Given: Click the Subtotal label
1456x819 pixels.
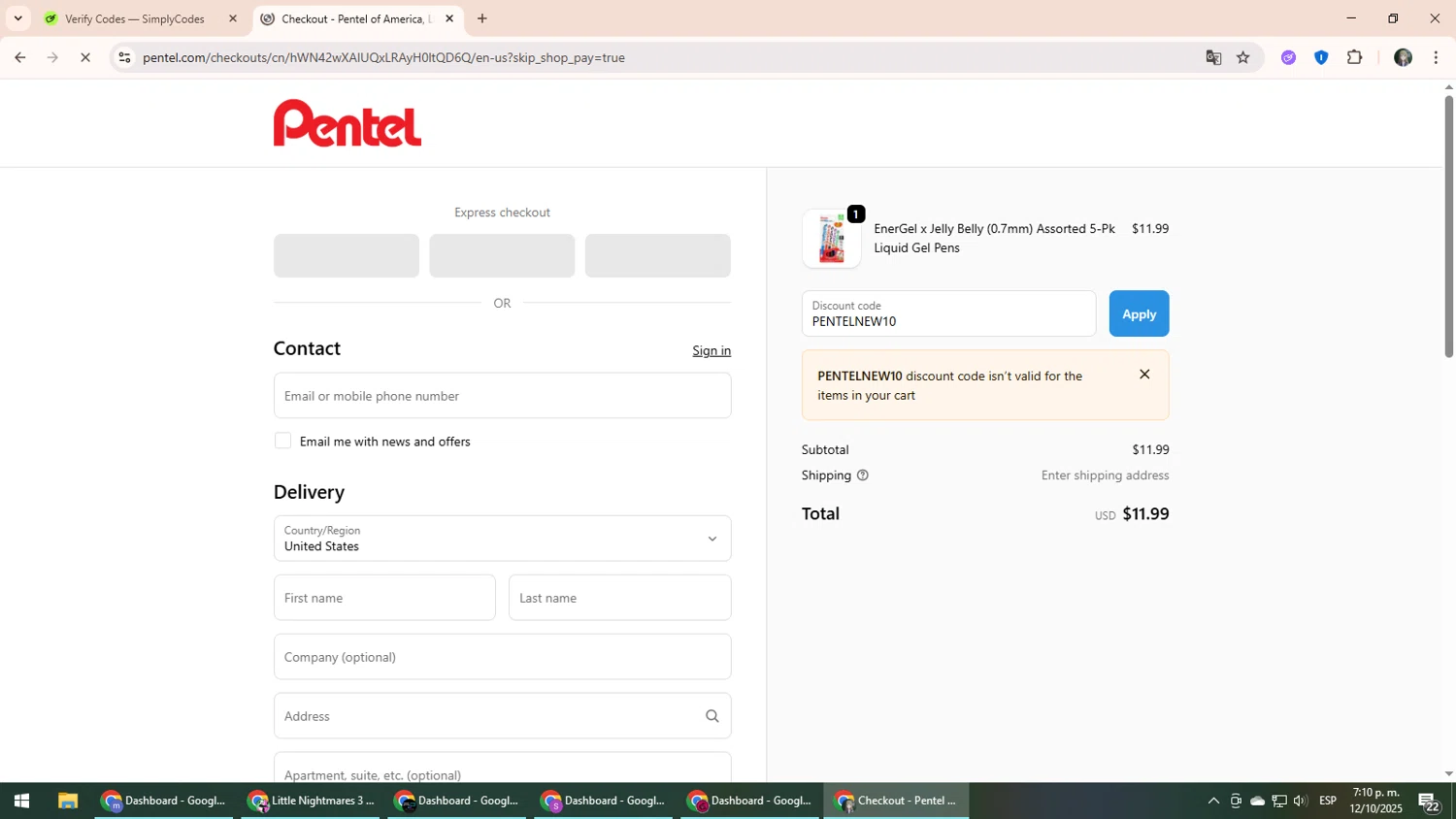Looking at the screenshot, I should click(x=825, y=449).
